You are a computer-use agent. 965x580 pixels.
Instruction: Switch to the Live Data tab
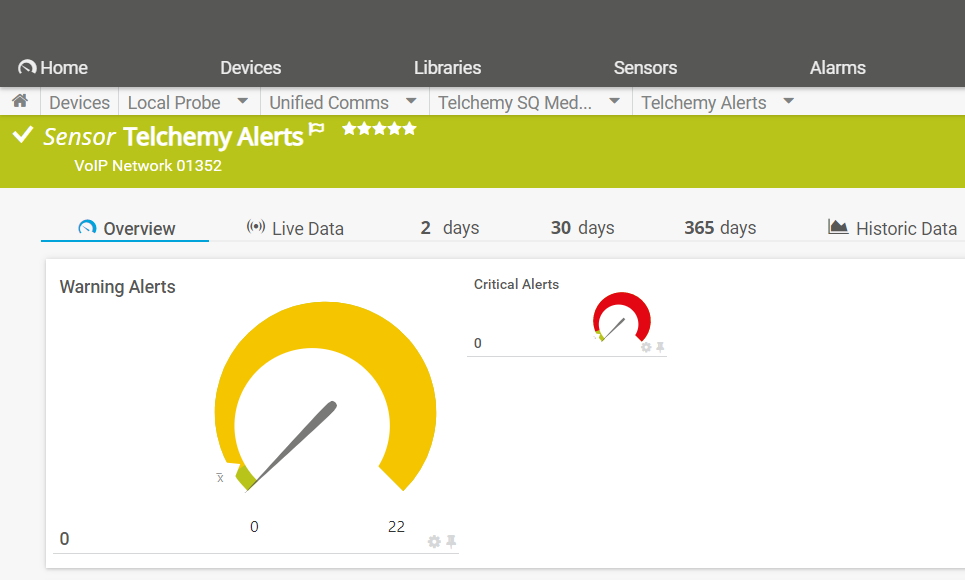point(295,228)
